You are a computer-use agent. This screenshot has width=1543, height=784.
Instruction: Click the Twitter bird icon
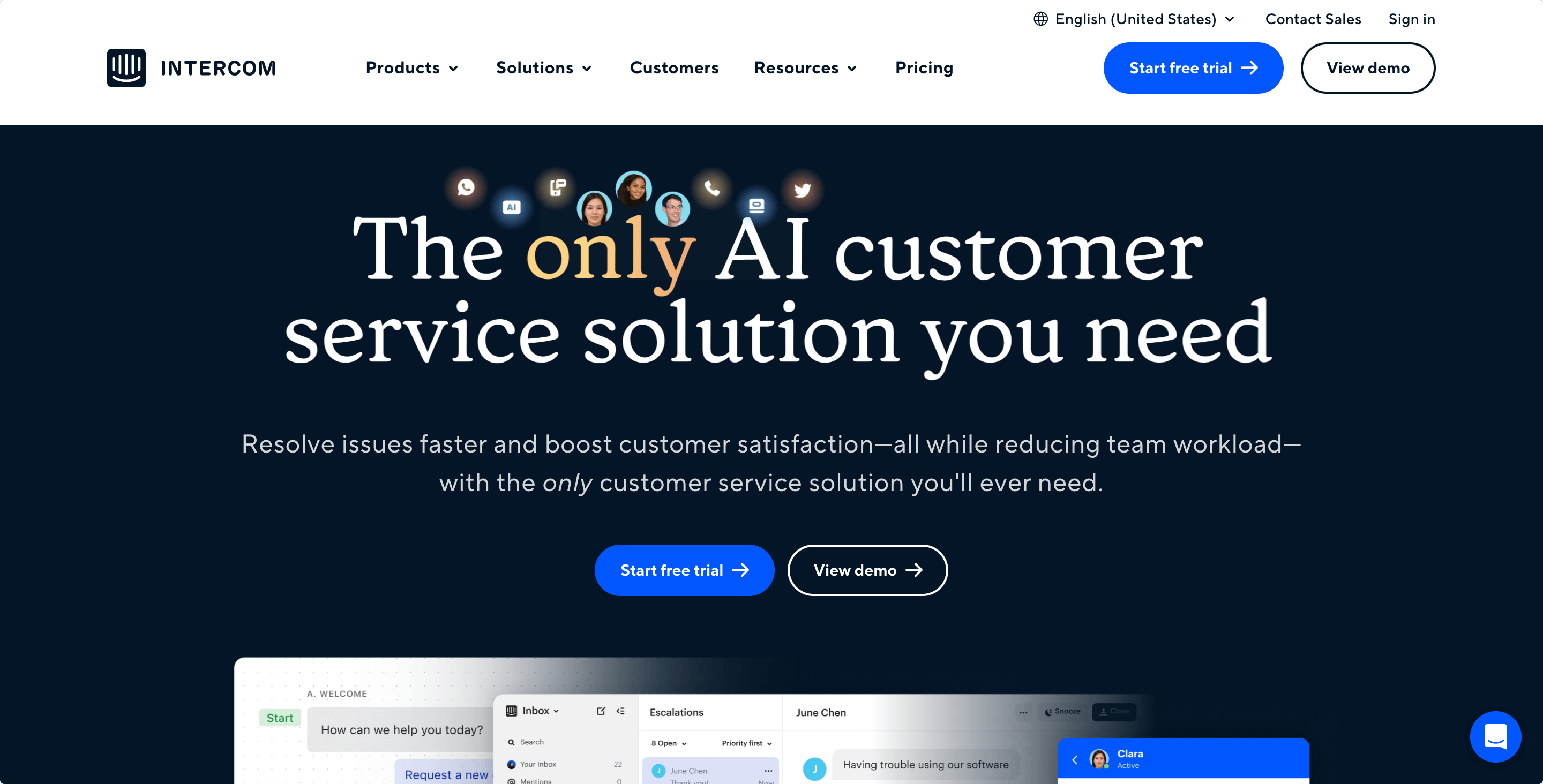pos(800,189)
